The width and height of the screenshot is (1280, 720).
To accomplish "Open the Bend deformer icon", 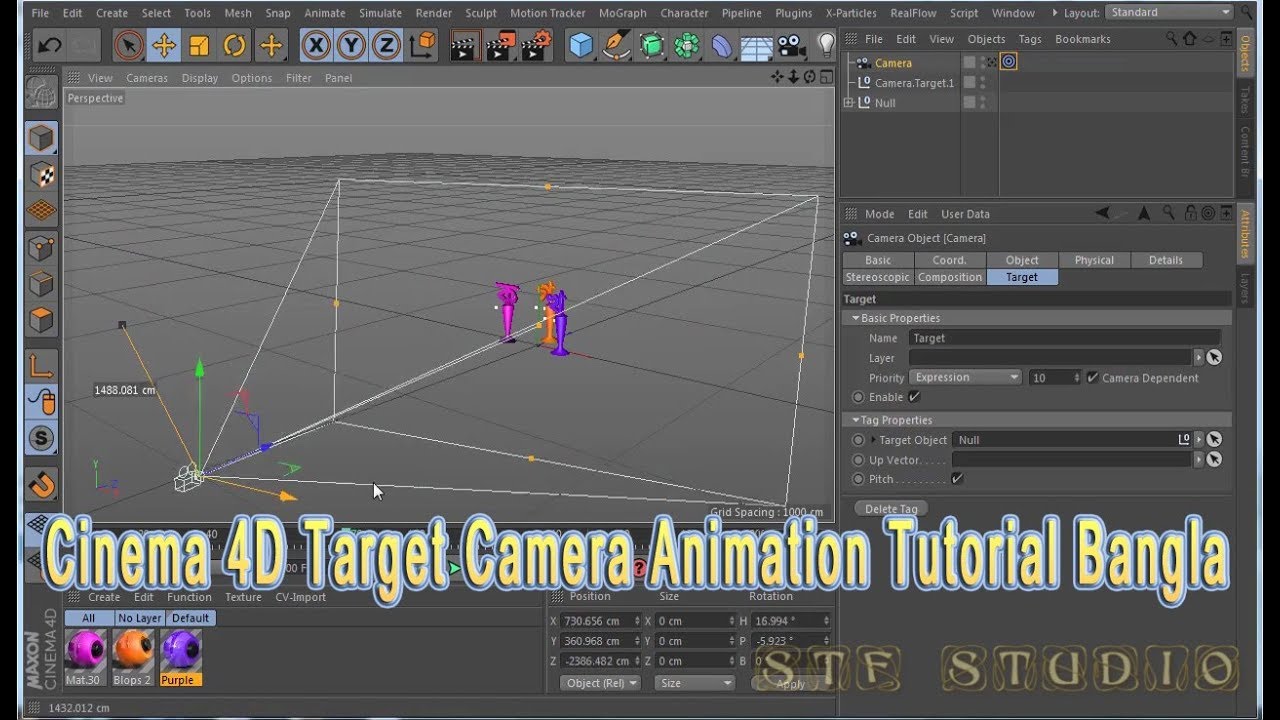I will coord(722,45).
